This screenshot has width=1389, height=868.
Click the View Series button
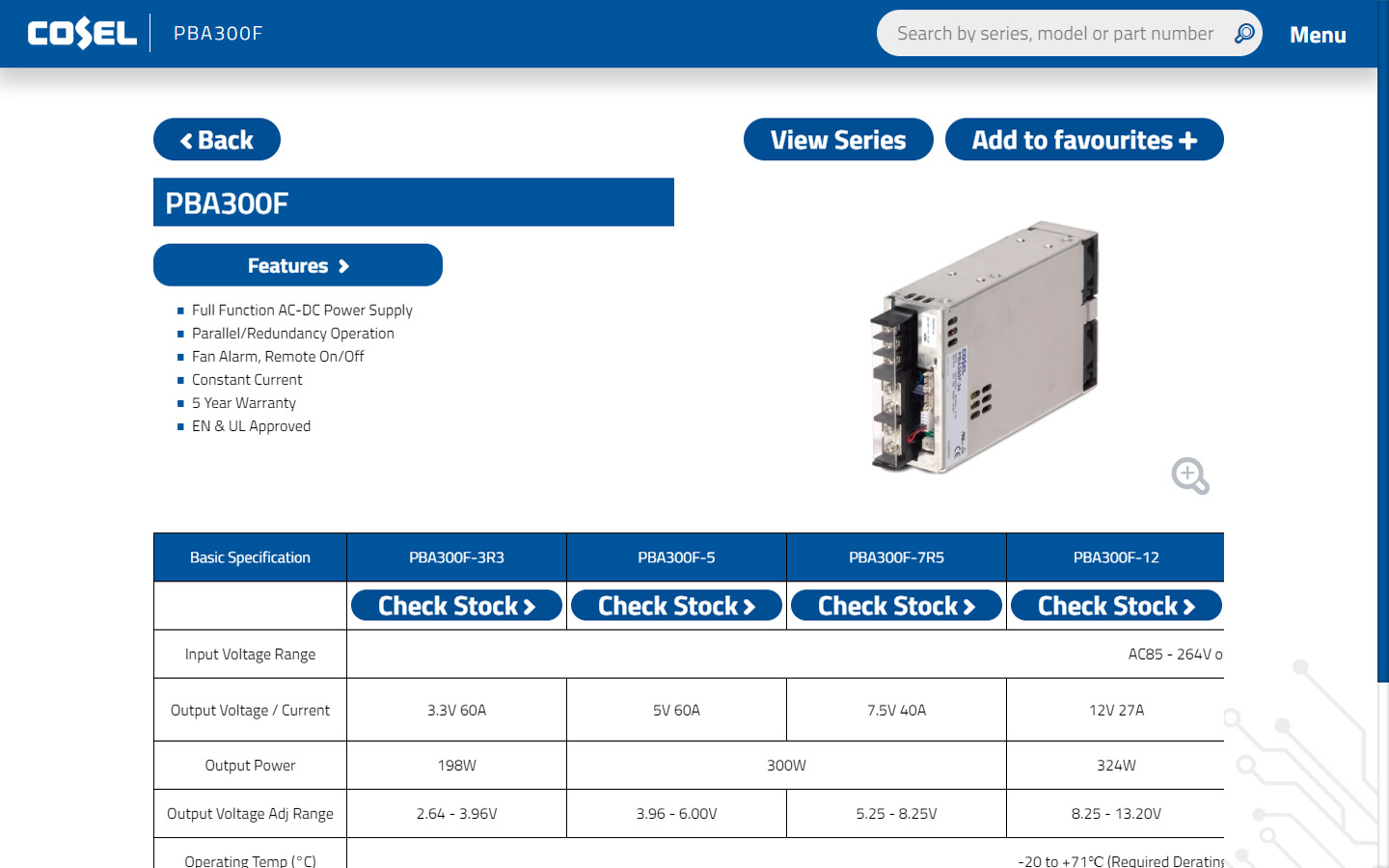coord(837,140)
